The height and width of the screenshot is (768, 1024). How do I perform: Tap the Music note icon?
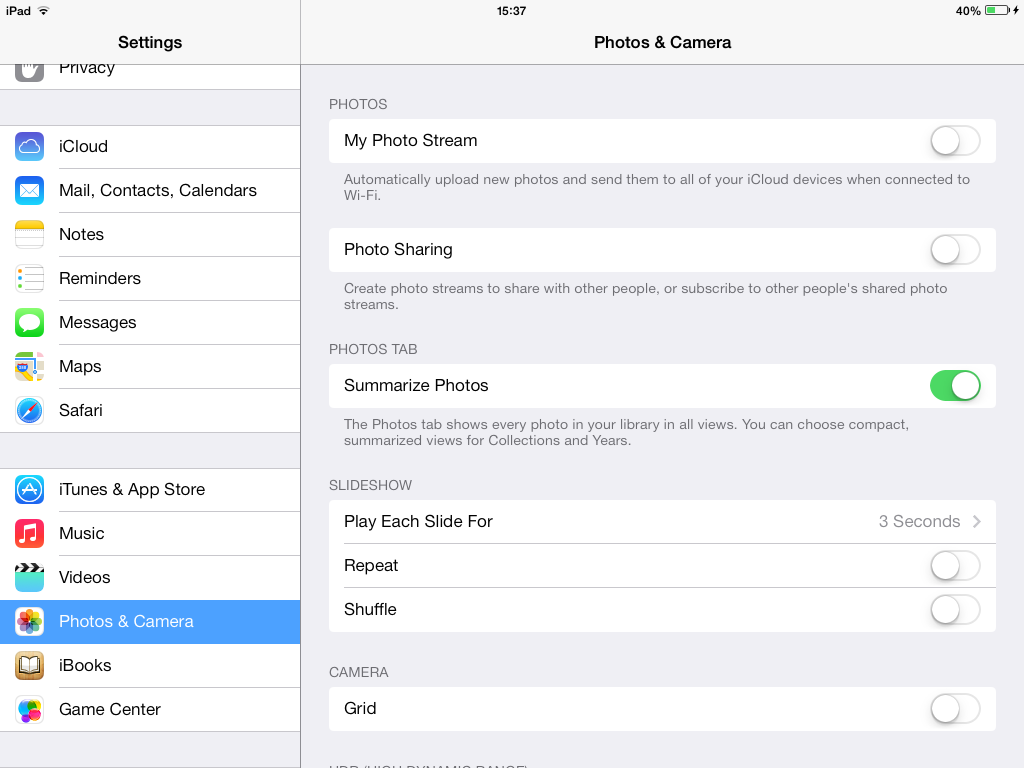click(29, 534)
